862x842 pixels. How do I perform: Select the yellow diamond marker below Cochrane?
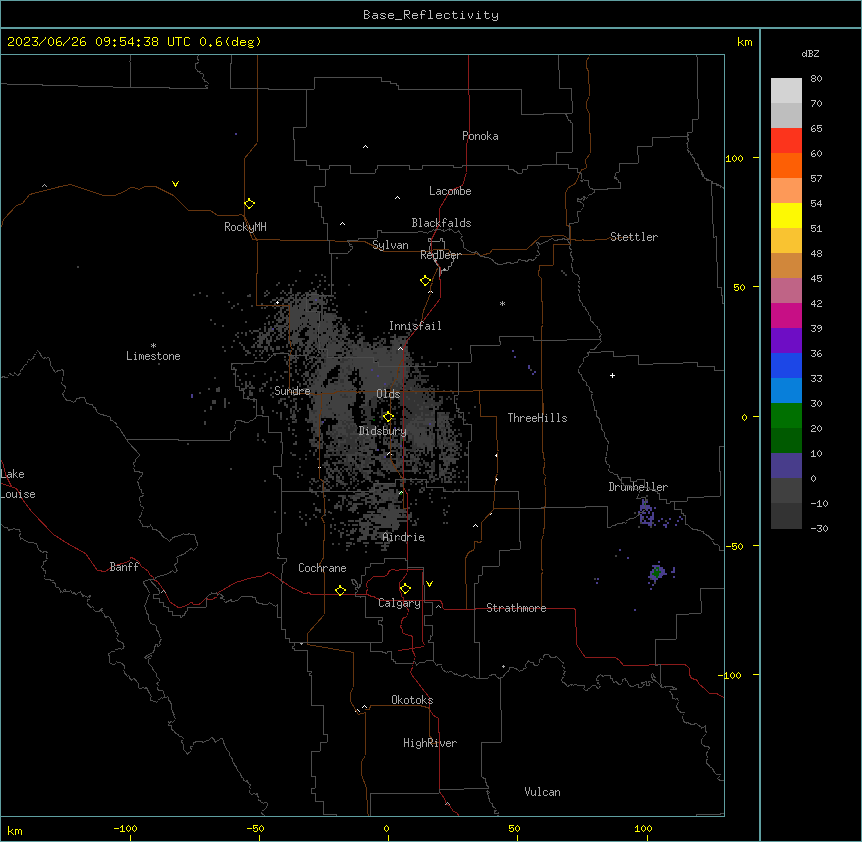[340, 590]
